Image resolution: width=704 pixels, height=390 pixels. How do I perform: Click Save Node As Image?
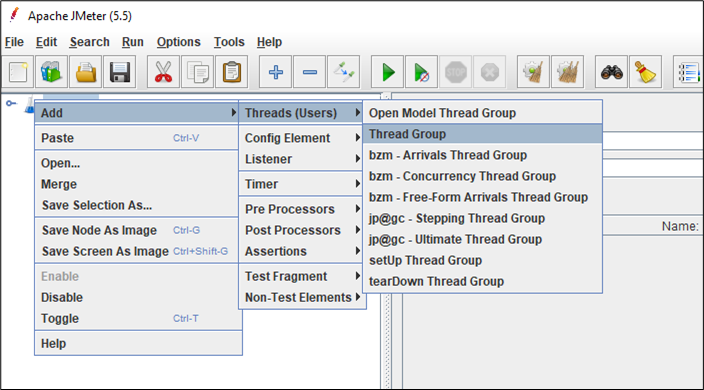(x=136, y=230)
